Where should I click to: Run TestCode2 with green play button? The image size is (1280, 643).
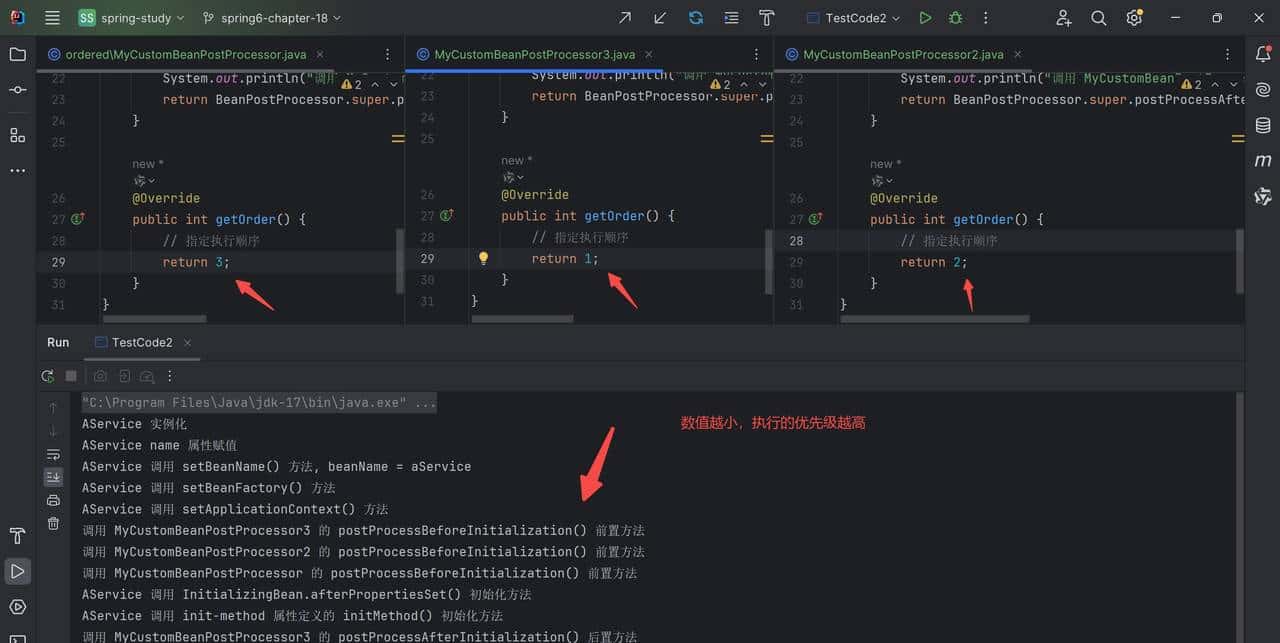pyautogui.click(x=925, y=18)
